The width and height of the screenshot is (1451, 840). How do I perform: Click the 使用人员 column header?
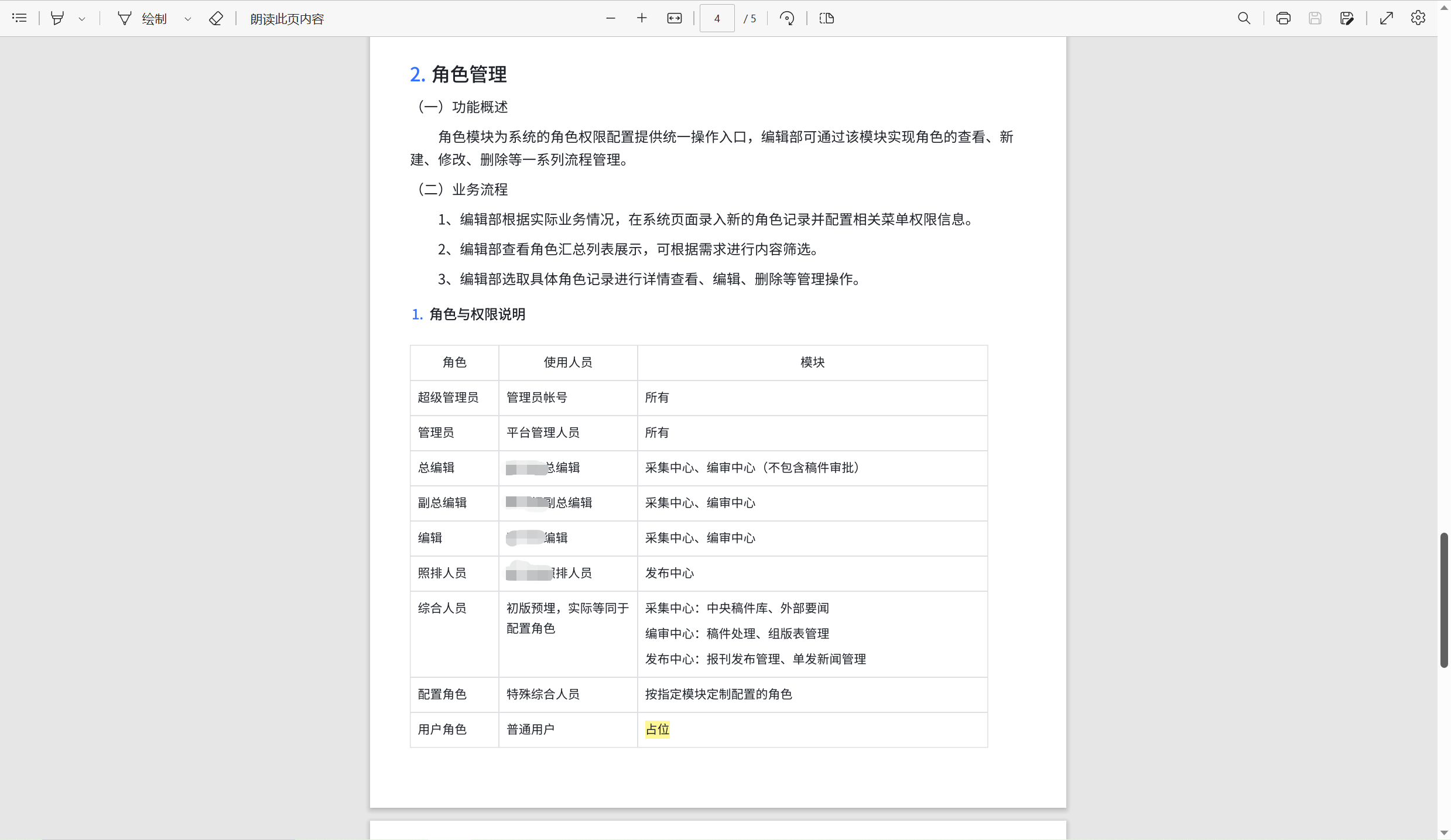click(x=568, y=362)
